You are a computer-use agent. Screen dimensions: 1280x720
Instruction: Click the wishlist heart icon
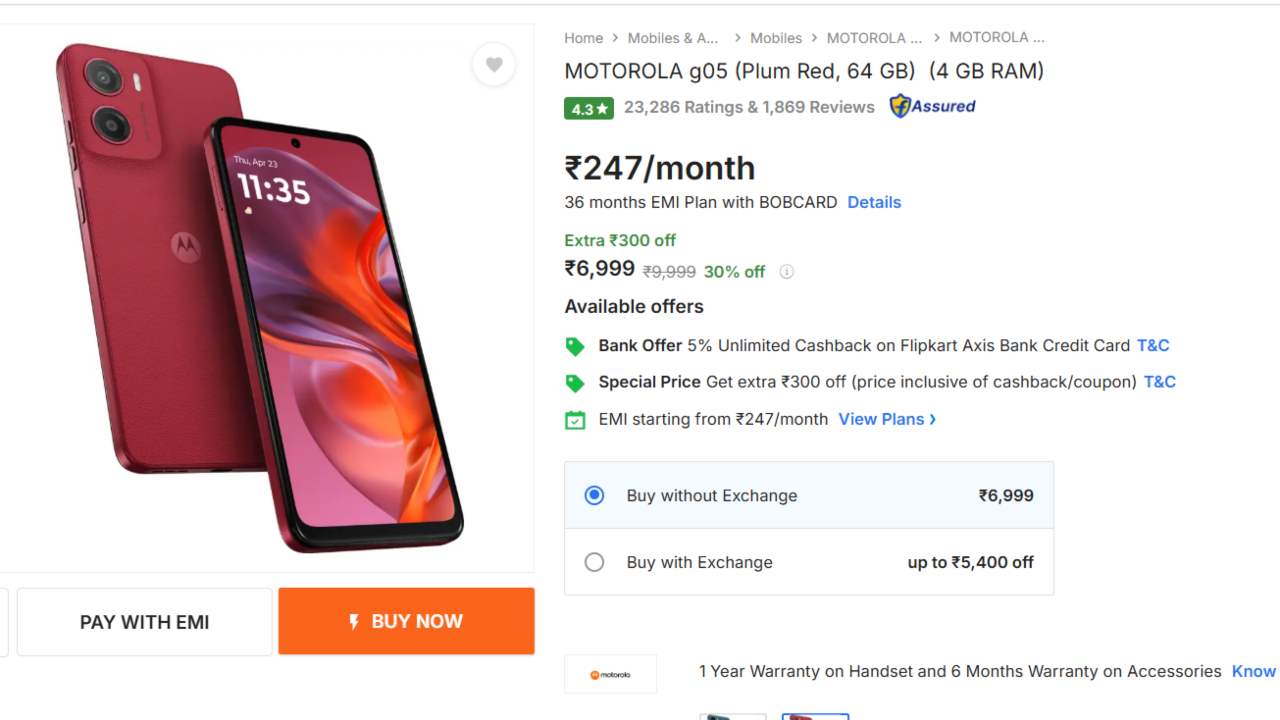pyautogui.click(x=494, y=65)
